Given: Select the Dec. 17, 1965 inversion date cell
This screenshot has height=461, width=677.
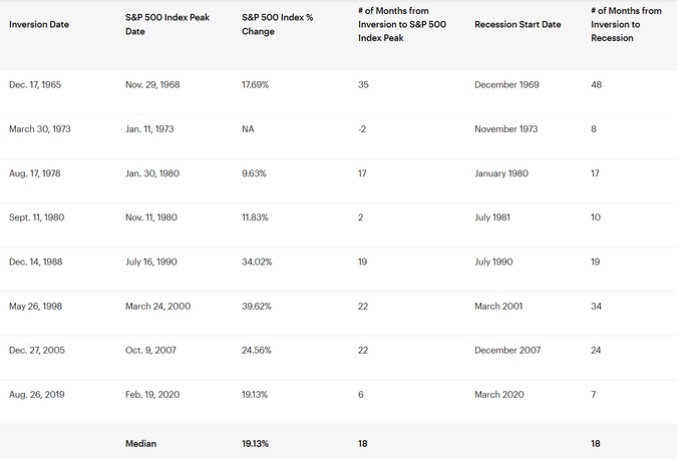Looking at the screenshot, I should click(35, 85).
